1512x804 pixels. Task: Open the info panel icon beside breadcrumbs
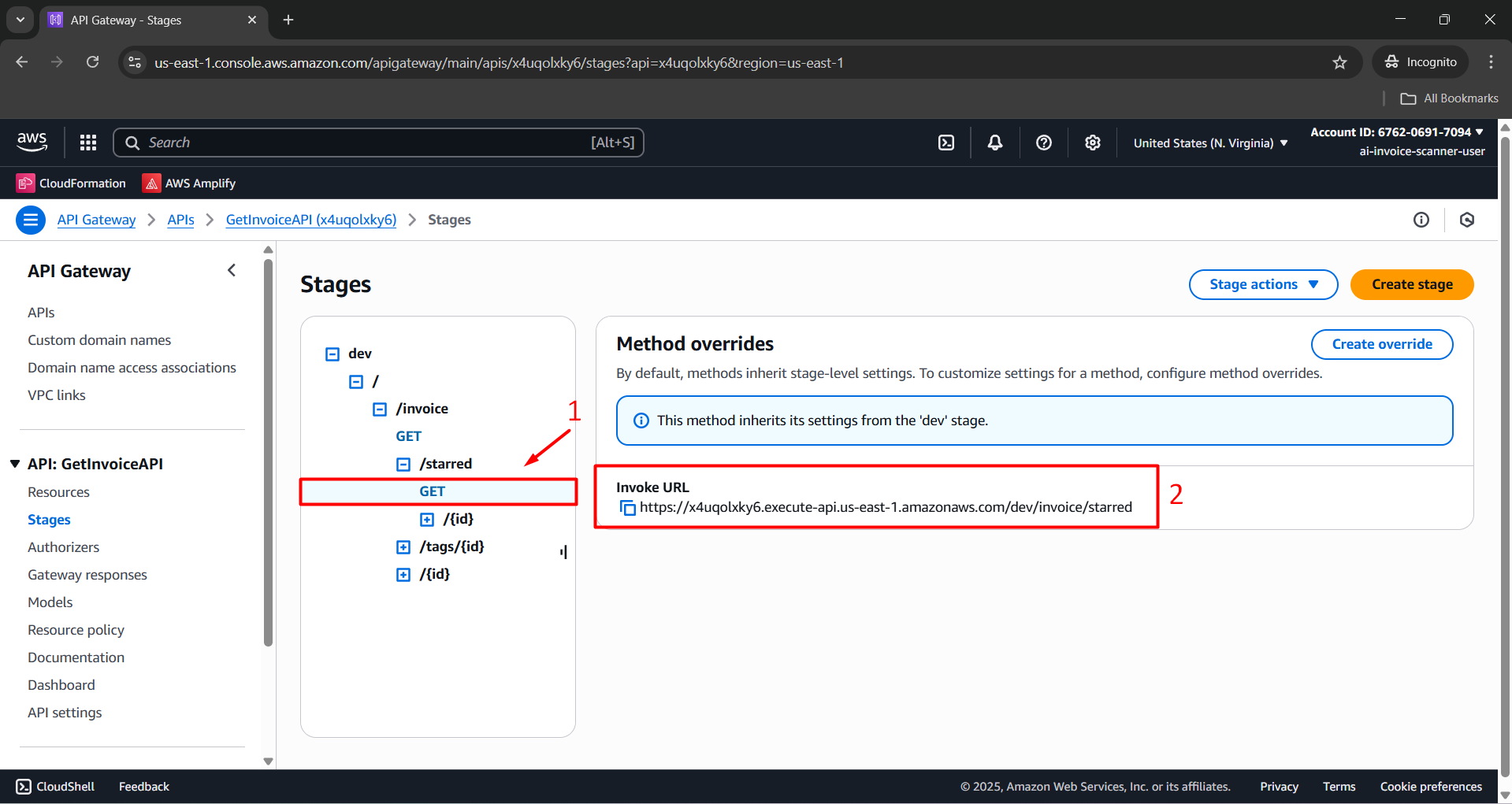pos(1421,220)
